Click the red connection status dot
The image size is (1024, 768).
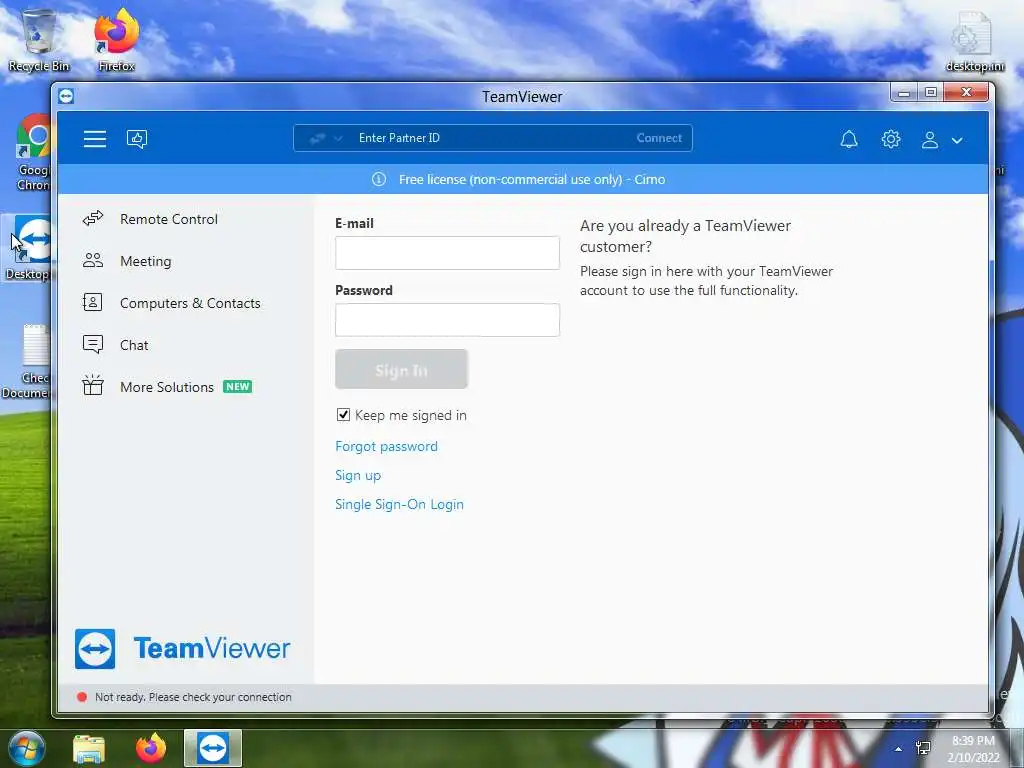[82, 697]
